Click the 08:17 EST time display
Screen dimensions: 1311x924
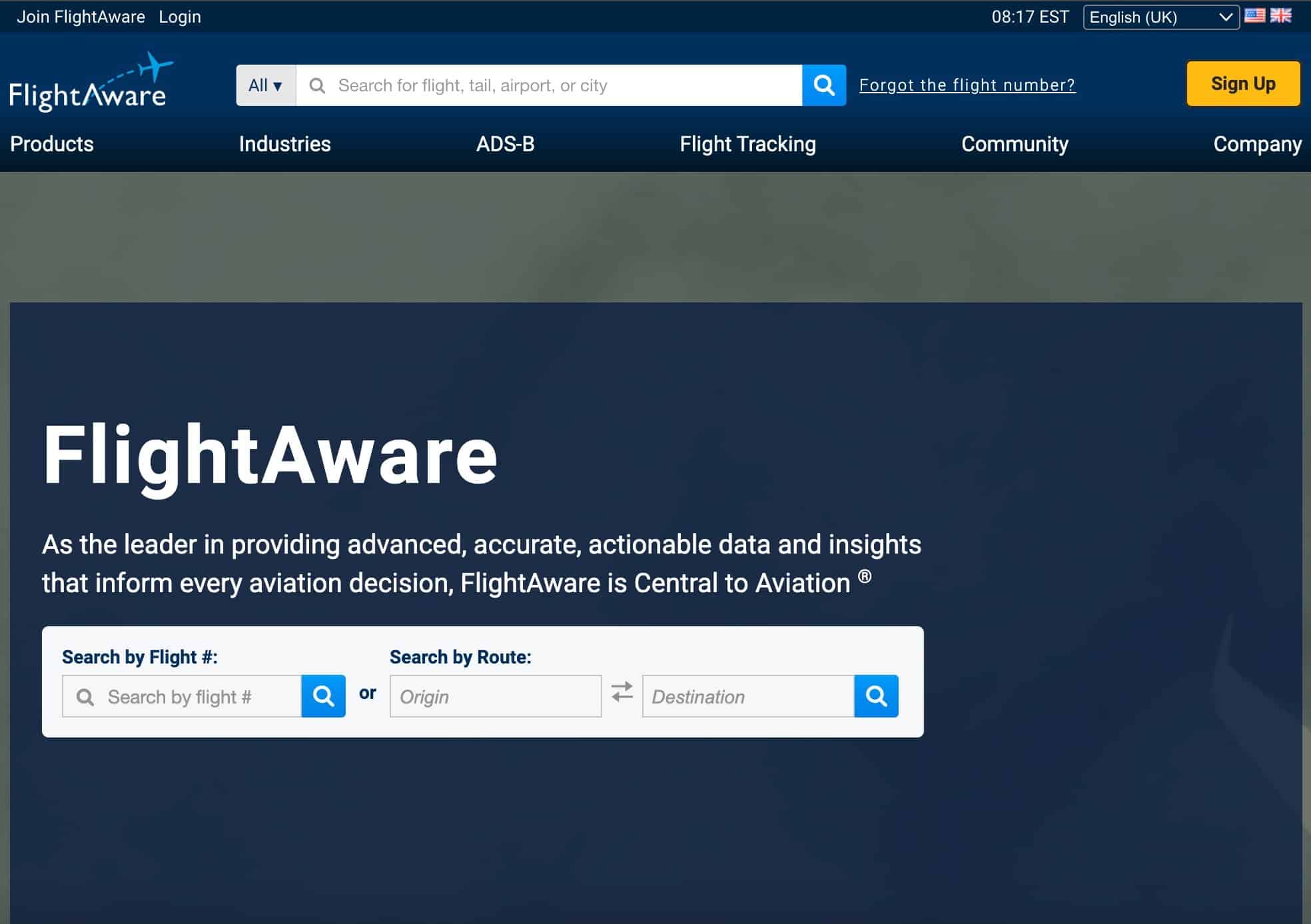click(x=1030, y=17)
